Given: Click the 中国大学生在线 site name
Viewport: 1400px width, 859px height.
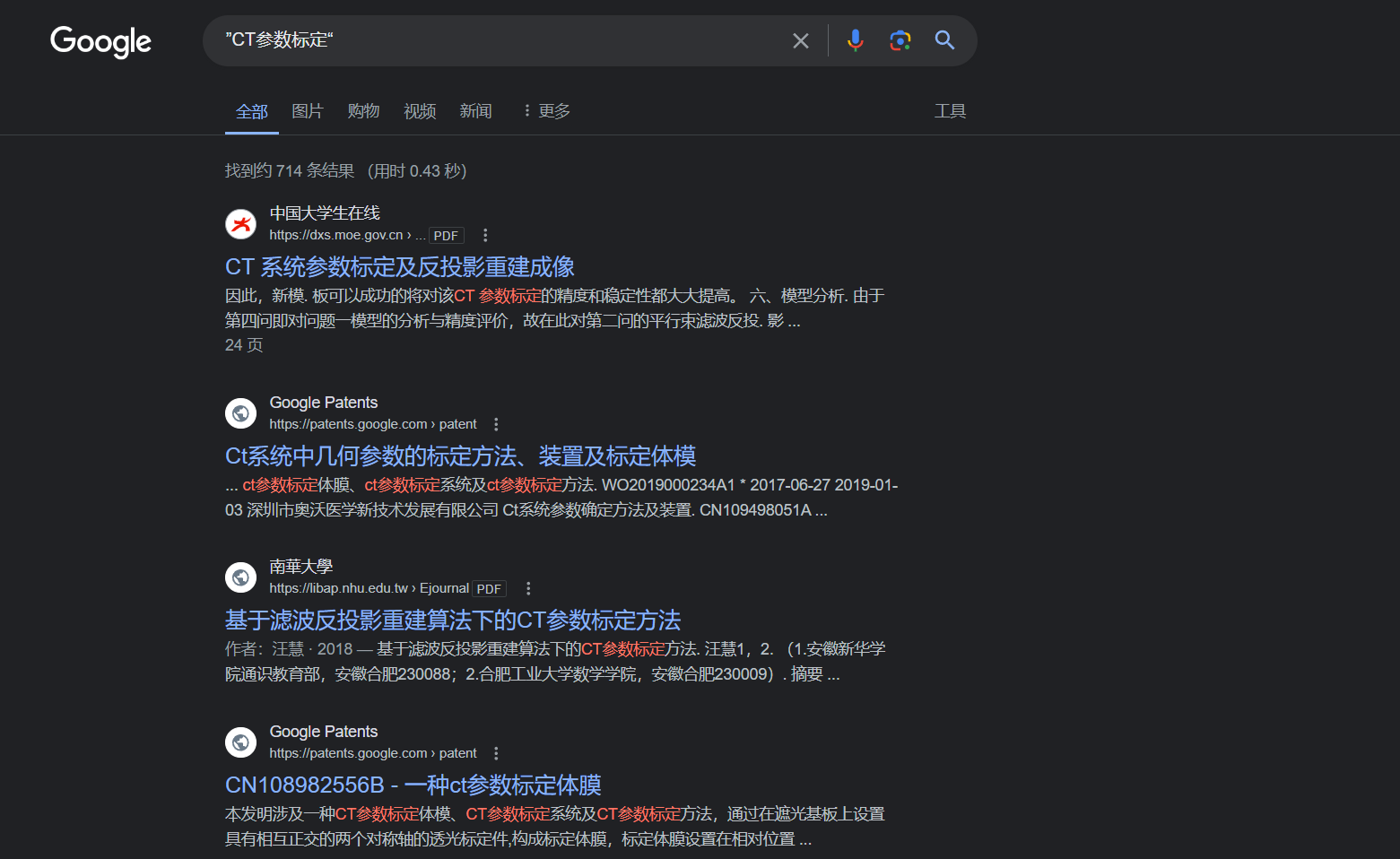Looking at the screenshot, I should [325, 213].
